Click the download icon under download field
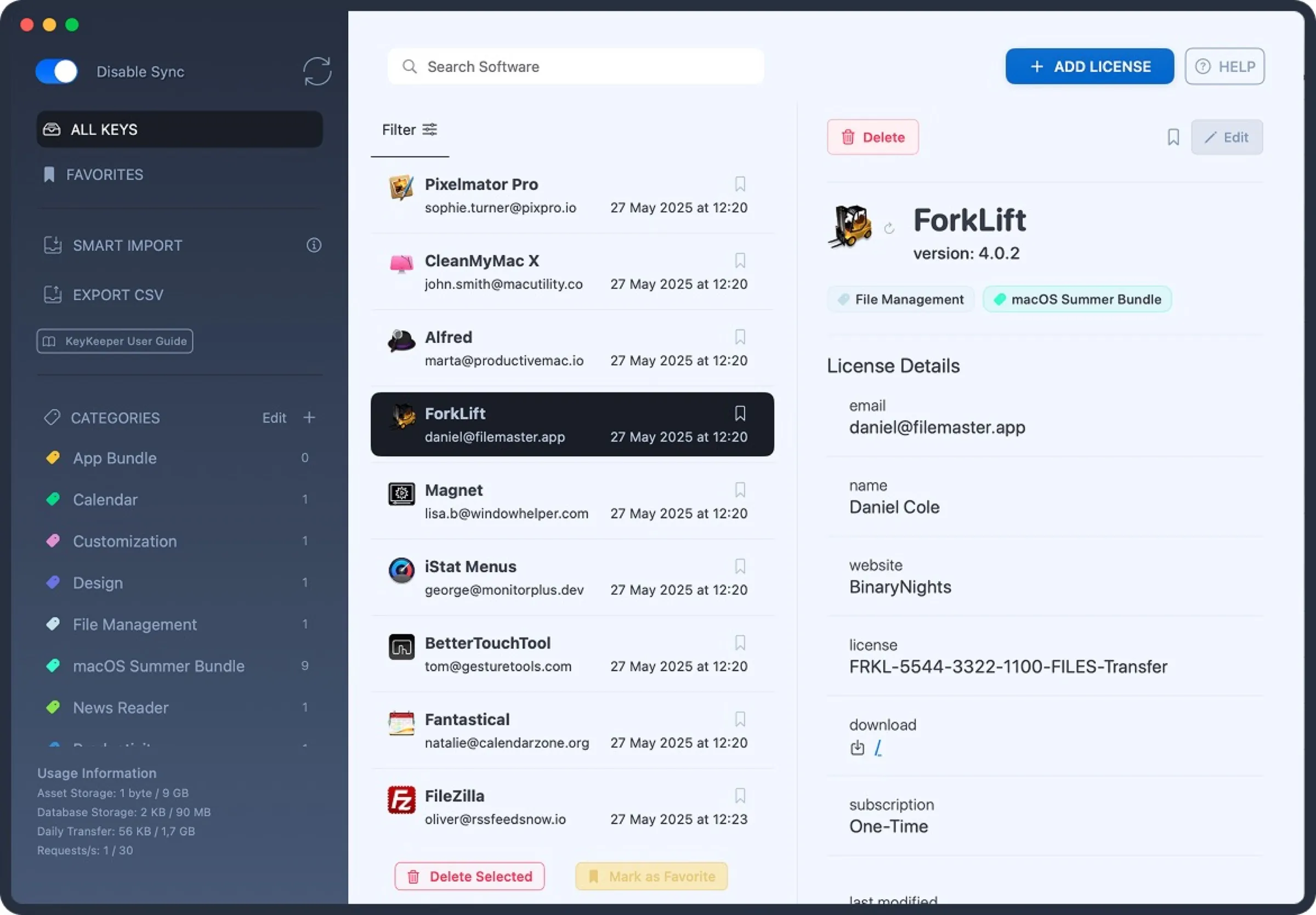 [x=857, y=748]
